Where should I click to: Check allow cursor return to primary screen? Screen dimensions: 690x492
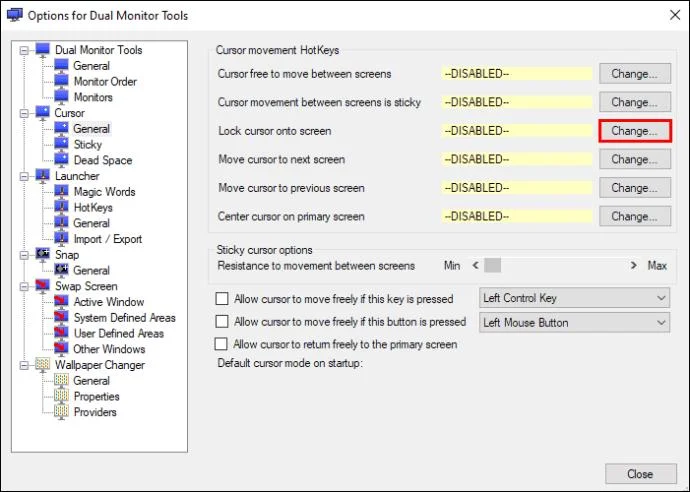[221, 344]
